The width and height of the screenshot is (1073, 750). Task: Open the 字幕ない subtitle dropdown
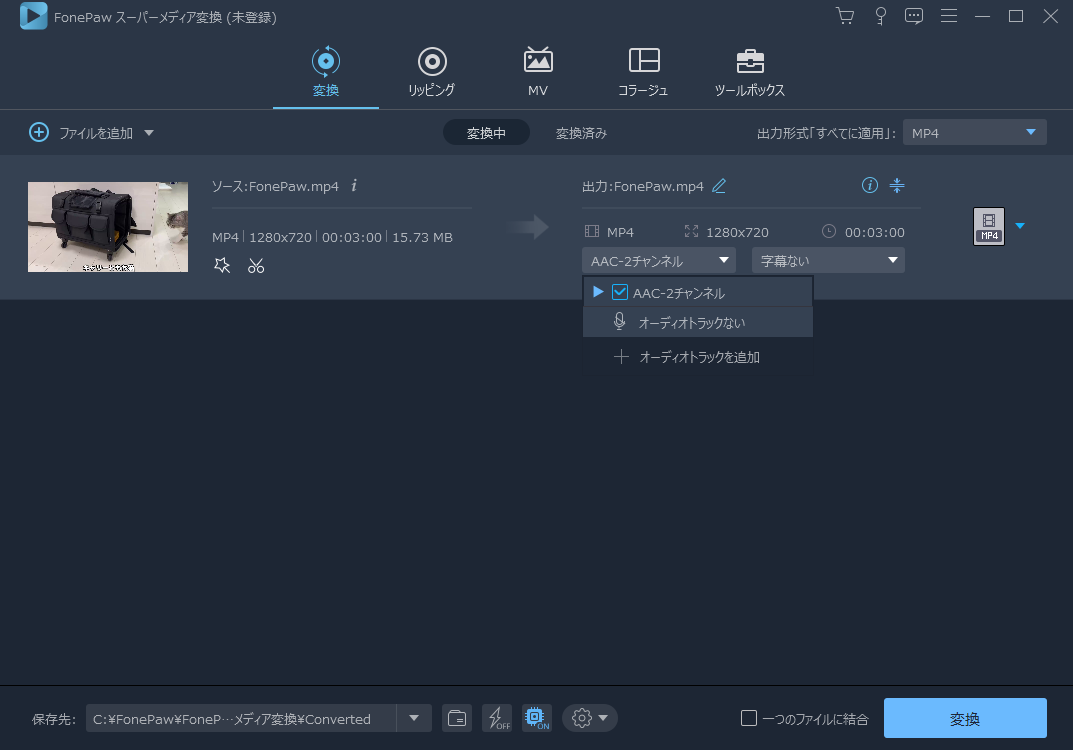(828, 260)
